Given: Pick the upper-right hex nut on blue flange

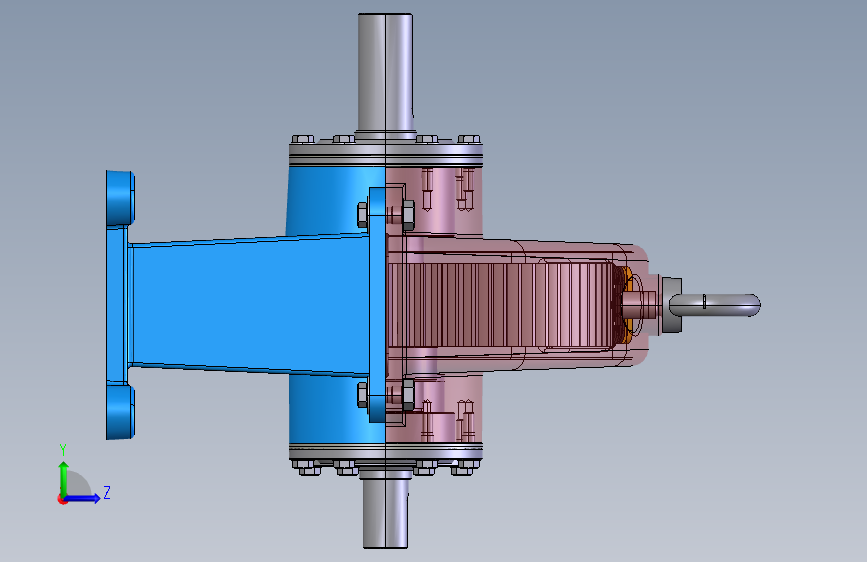Looking at the screenshot, I should tap(408, 215).
